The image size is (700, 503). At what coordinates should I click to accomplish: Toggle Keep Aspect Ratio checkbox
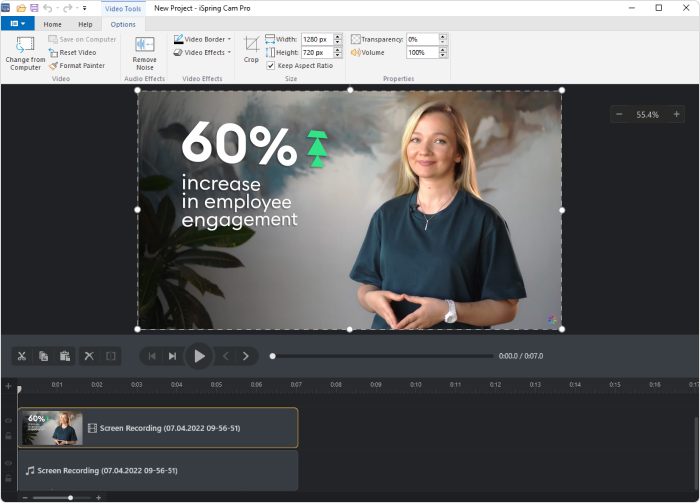pos(271,66)
